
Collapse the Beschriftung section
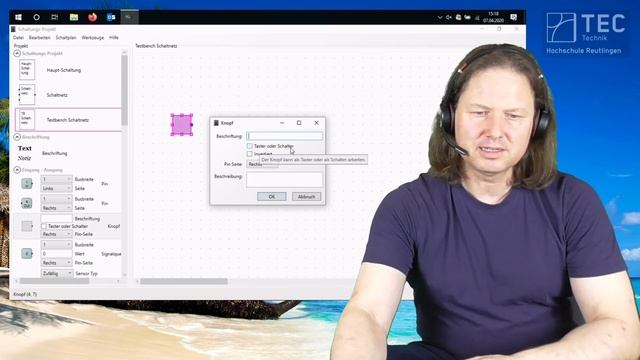pos(17,137)
